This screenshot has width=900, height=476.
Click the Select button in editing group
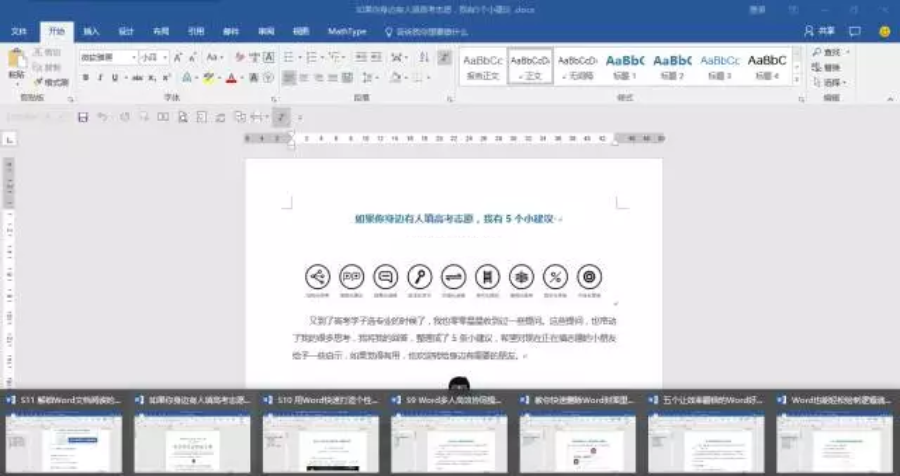pyautogui.click(x=830, y=83)
